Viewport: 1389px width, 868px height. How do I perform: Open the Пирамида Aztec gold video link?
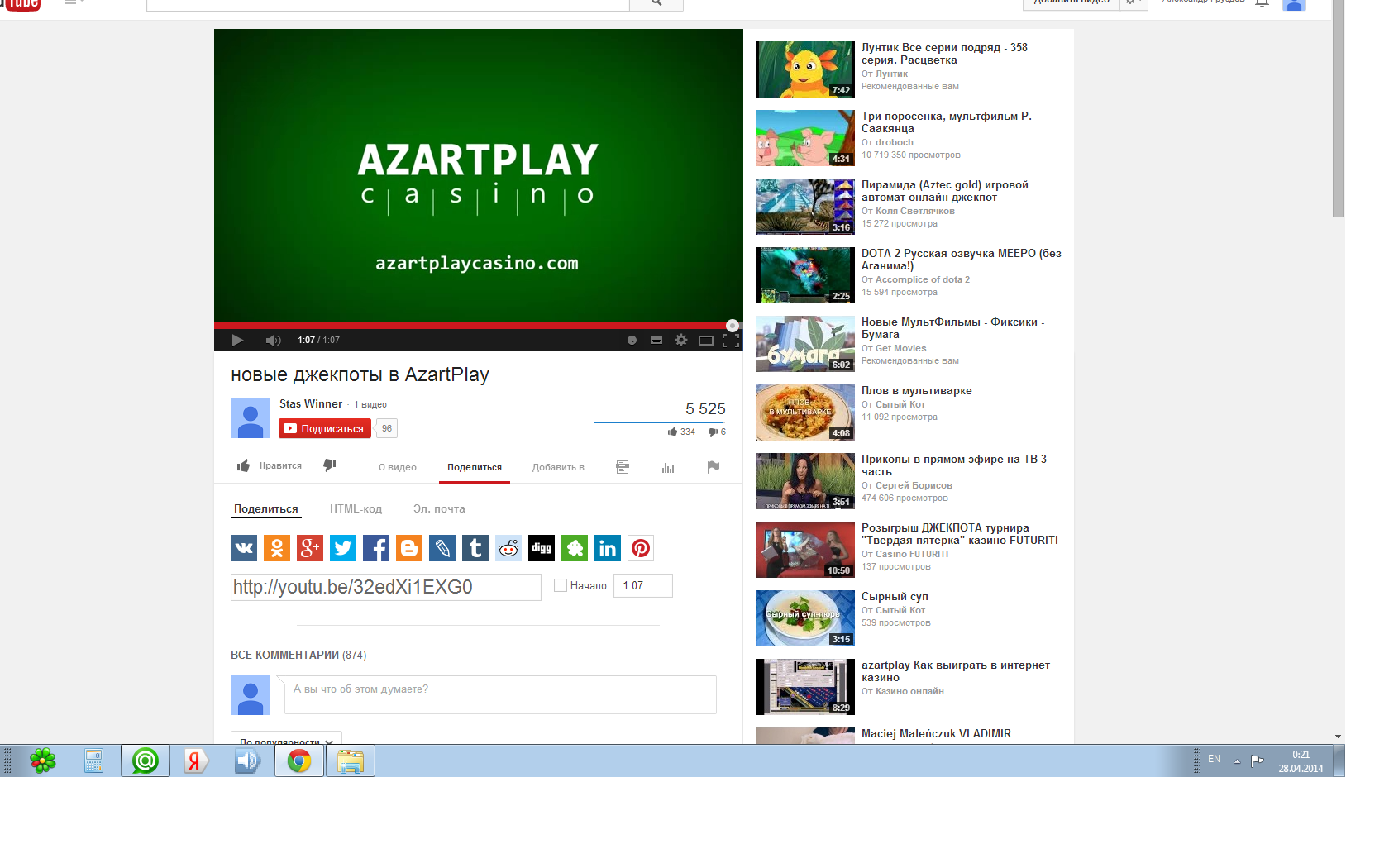point(945,191)
